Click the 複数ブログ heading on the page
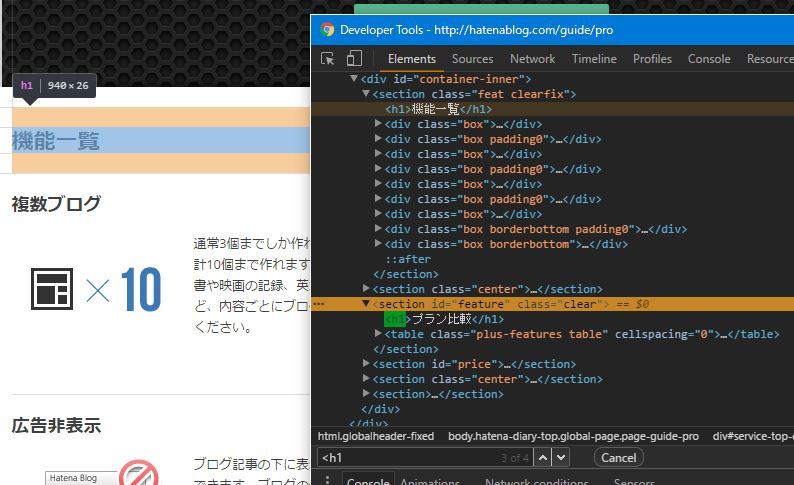The image size is (794, 485). tap(56, 204)
